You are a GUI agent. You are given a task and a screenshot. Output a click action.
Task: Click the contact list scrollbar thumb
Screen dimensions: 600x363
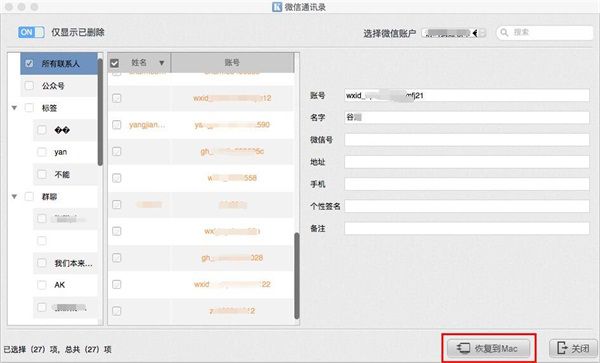pos(297,275)
